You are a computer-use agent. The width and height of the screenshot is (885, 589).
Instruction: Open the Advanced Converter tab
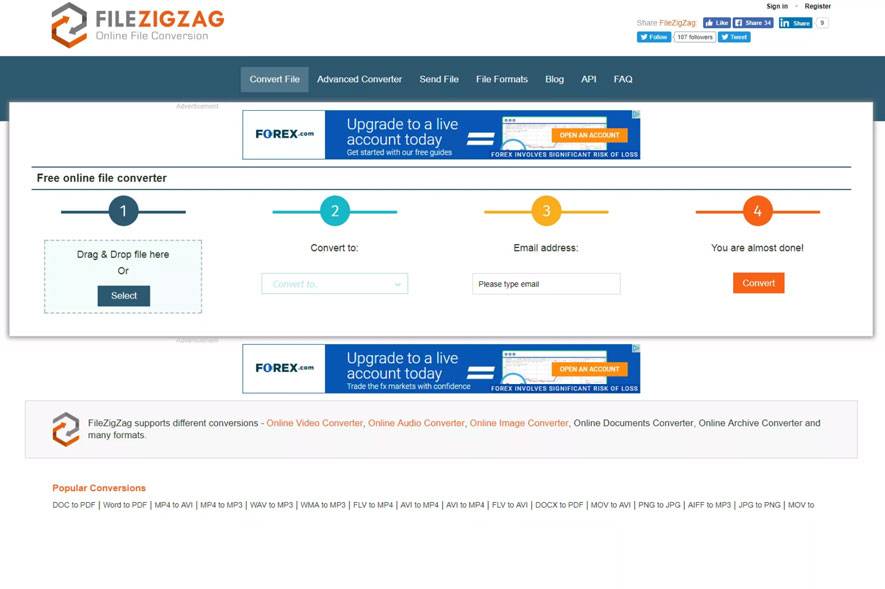pyautogui.click(x=359, y=79)
